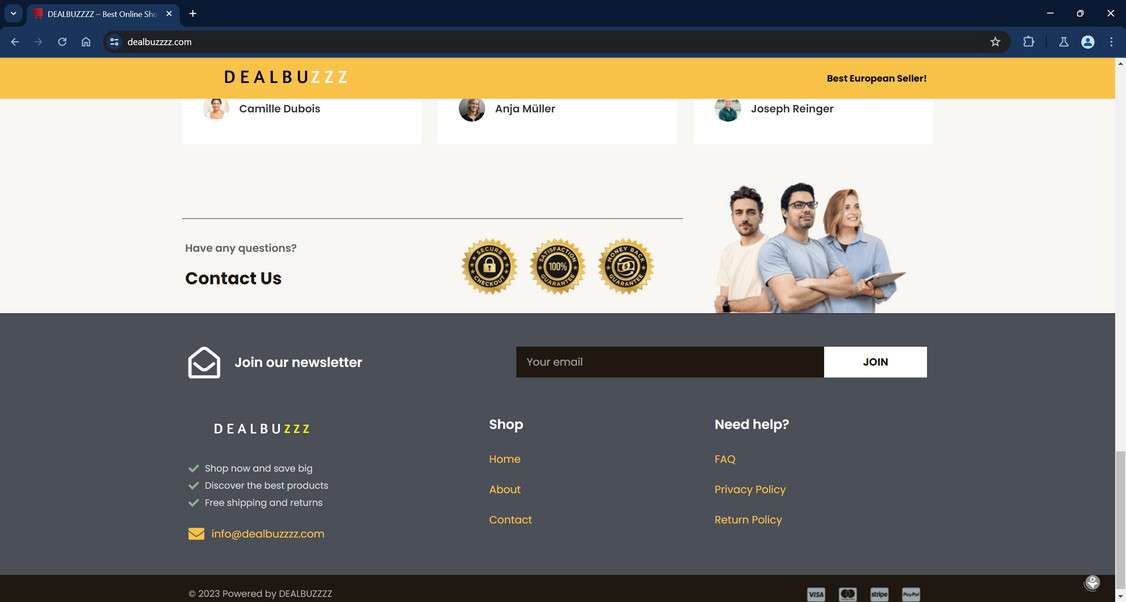Open the Privacy Policy page
The image size is (1126, 602).
(x=750, y=489)
